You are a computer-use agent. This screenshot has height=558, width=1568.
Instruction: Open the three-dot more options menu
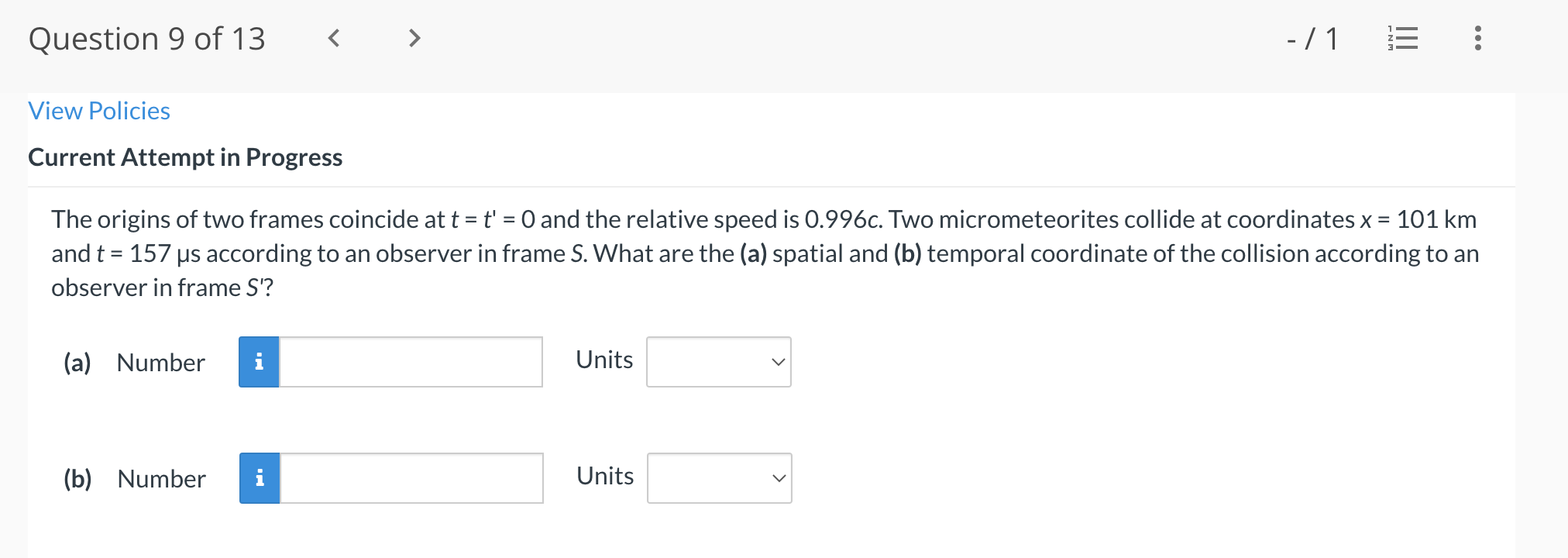pyautogui.click(x=1478, y=38)
